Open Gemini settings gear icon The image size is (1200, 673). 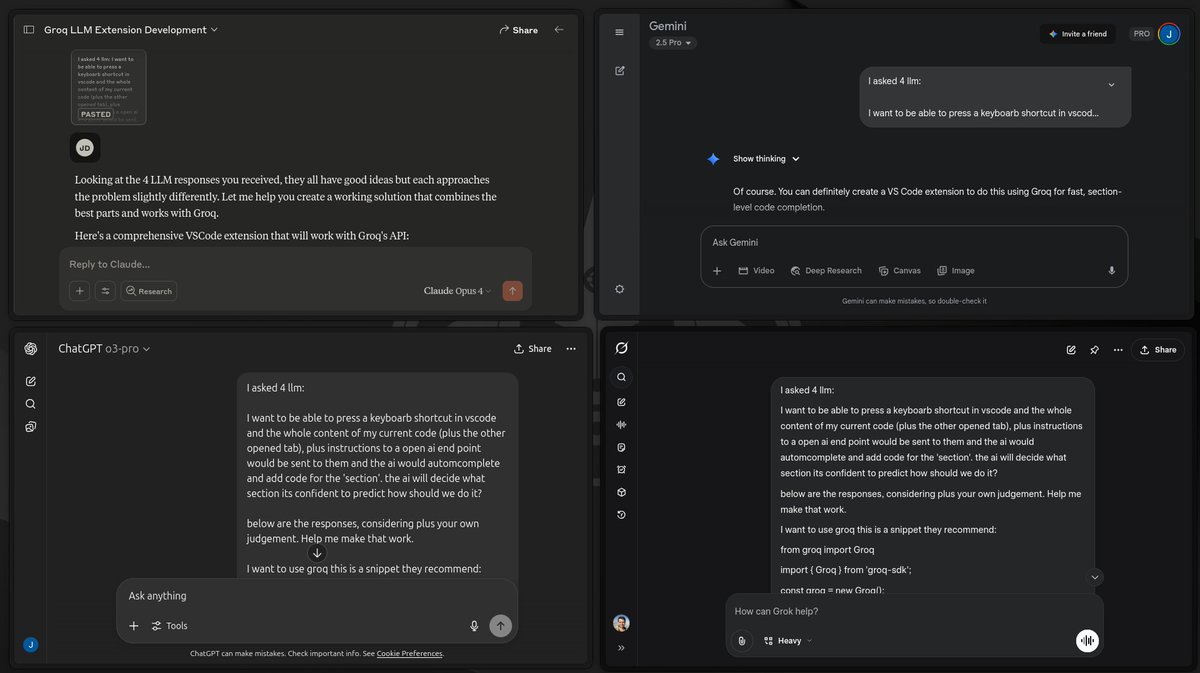pos(619,289)
